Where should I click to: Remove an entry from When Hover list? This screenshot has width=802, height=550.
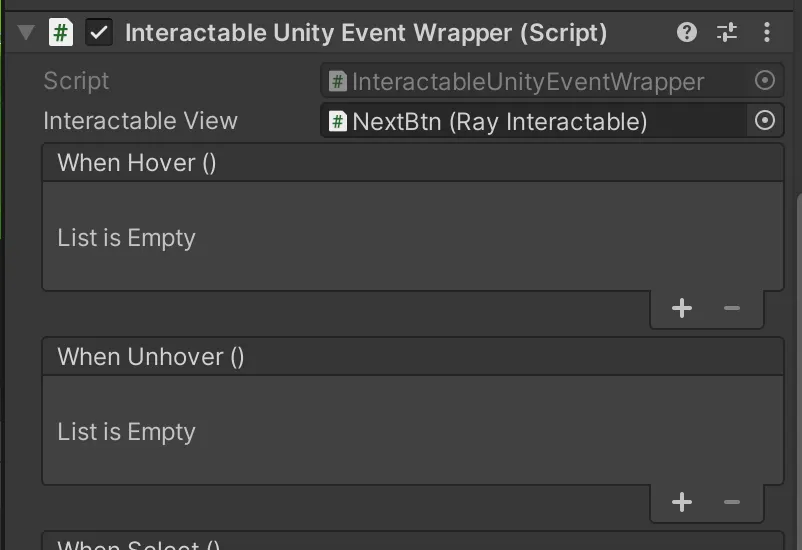pos(732,308)
